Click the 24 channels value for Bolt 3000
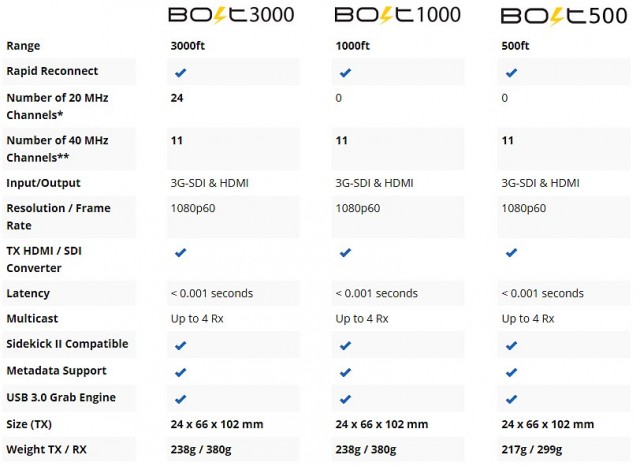 click(177, 98)
